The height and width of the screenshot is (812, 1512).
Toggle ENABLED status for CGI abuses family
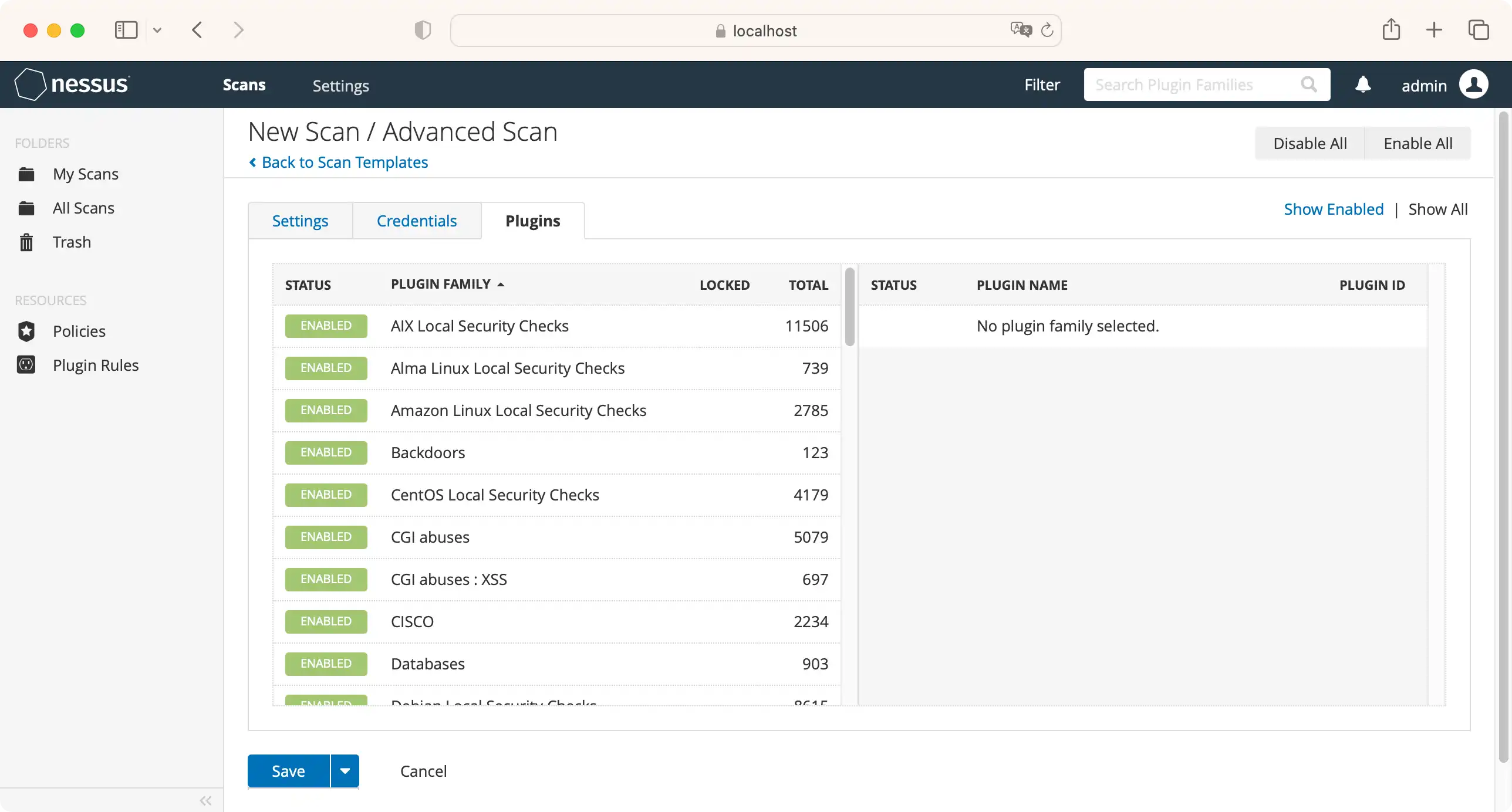(x=325, y=536)
